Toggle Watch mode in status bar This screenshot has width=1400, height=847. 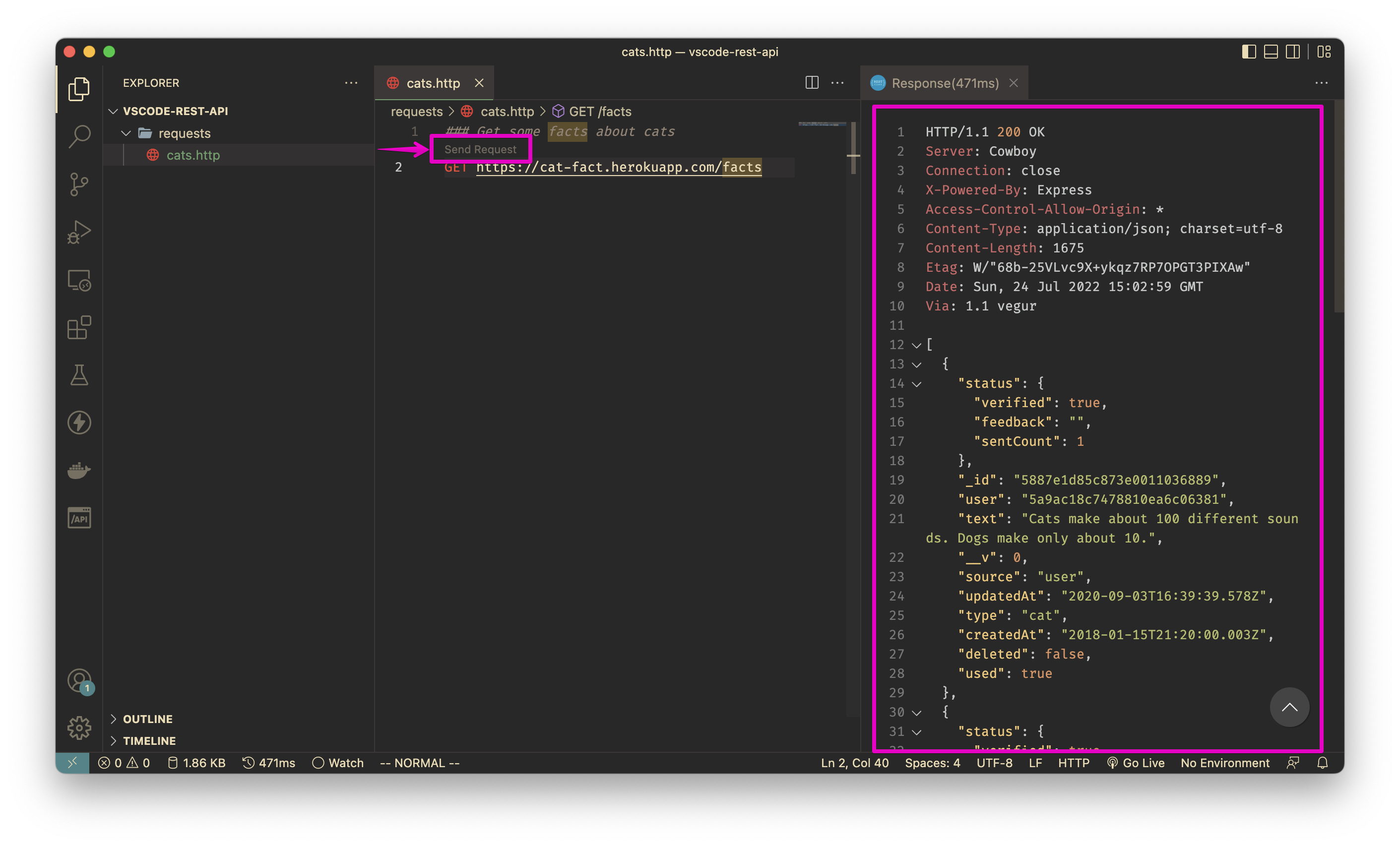(x=338, y=762)
